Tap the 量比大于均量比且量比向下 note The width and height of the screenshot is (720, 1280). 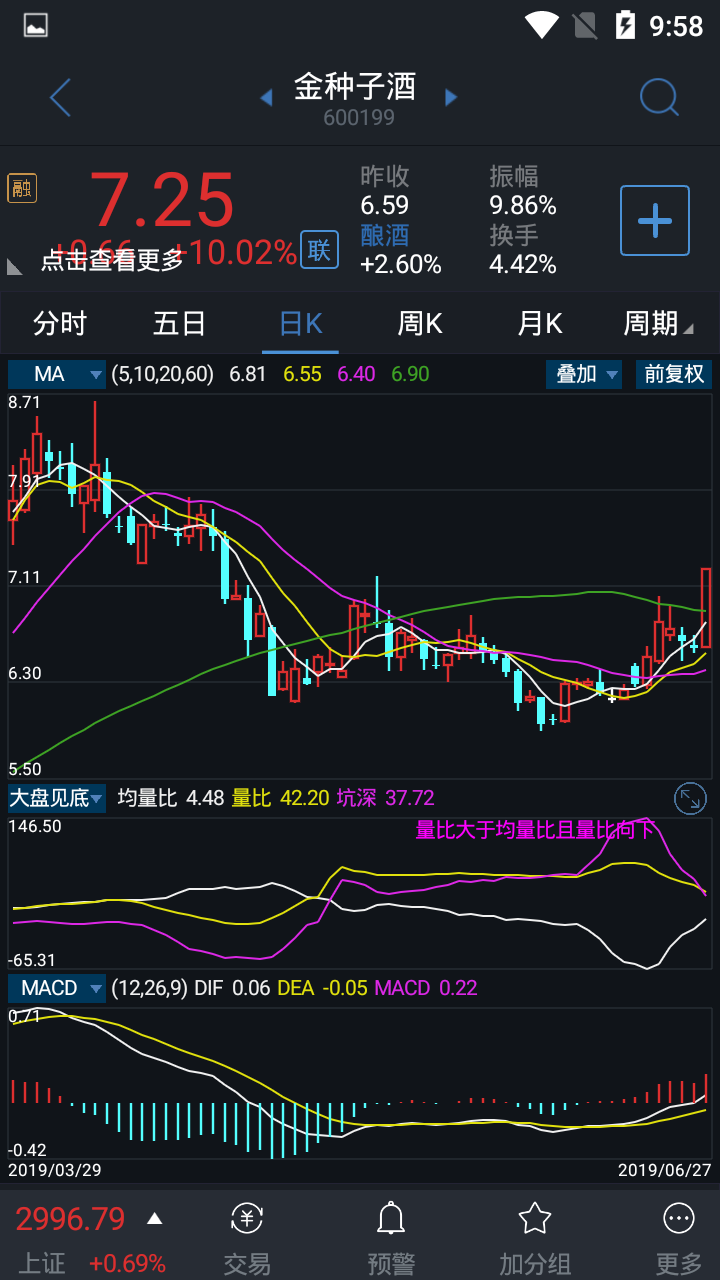[534, 829]
